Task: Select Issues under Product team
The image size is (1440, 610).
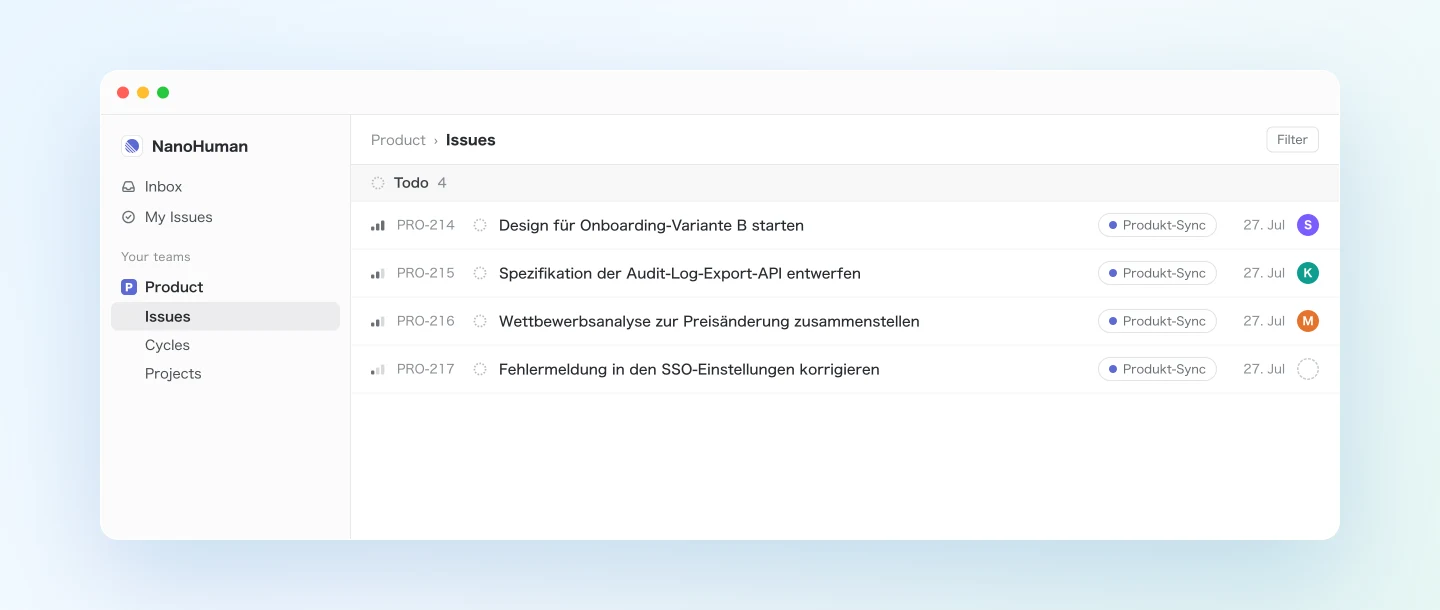Action: click(225, 316)
